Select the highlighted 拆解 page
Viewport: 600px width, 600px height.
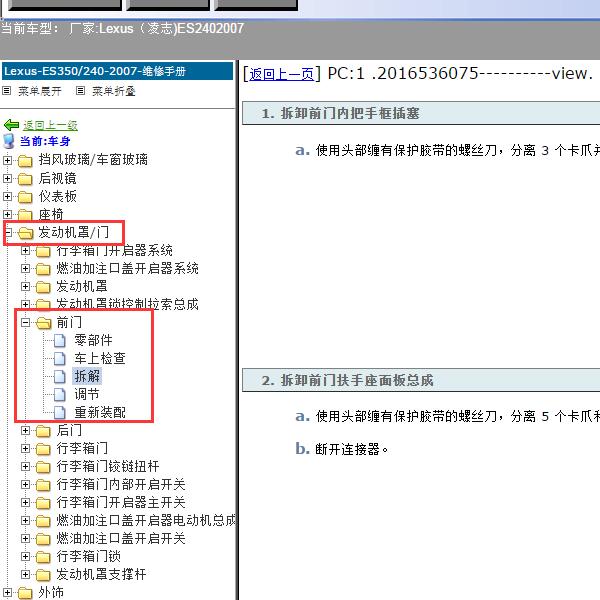(87, 376)
